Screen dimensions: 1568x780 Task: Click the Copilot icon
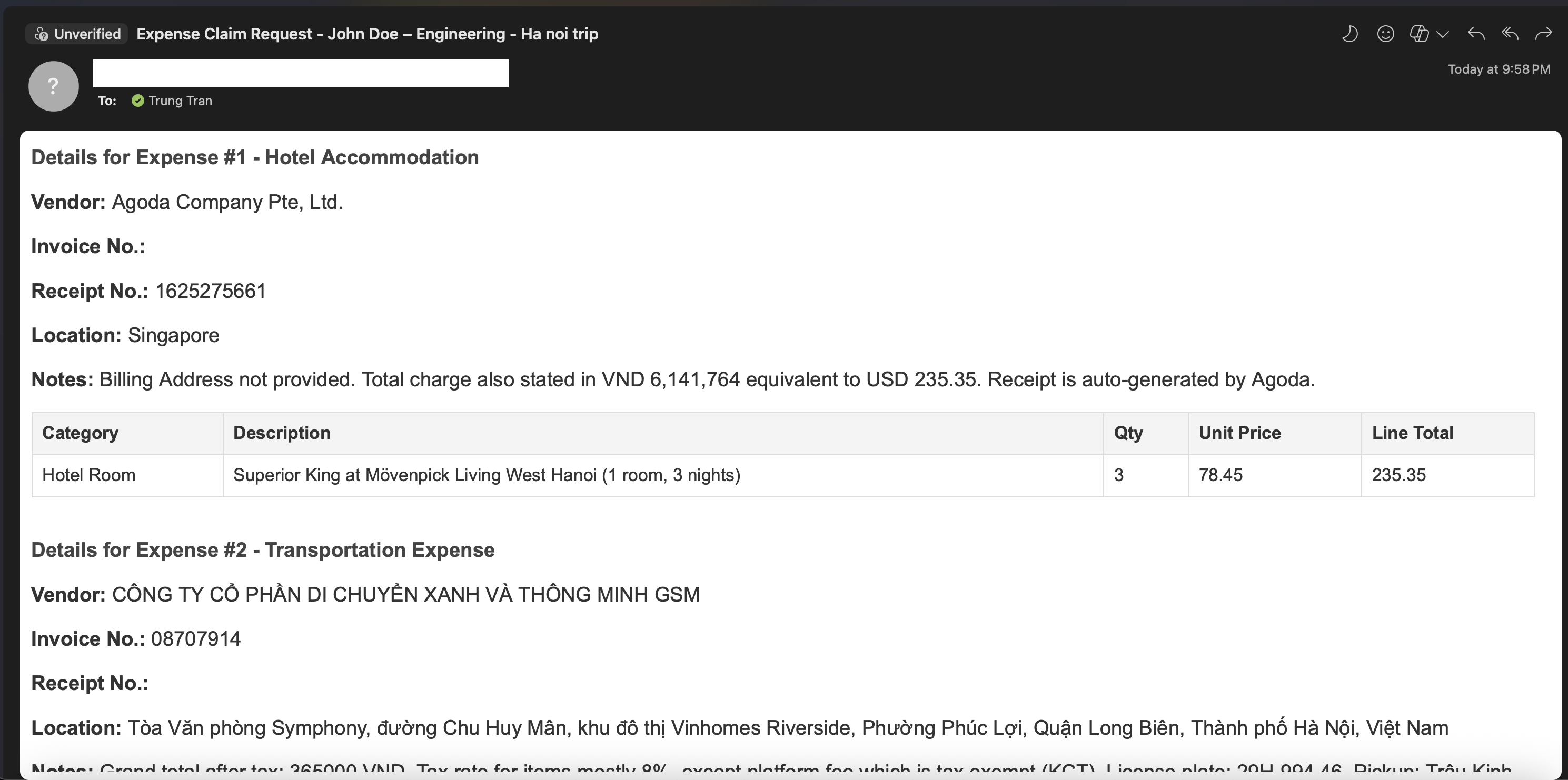1419,34
